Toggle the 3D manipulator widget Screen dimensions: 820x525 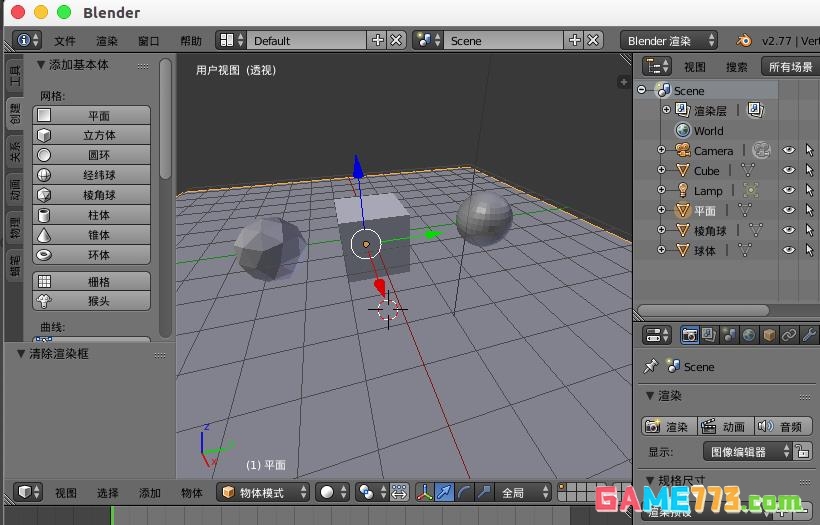(x=425, y=492)
